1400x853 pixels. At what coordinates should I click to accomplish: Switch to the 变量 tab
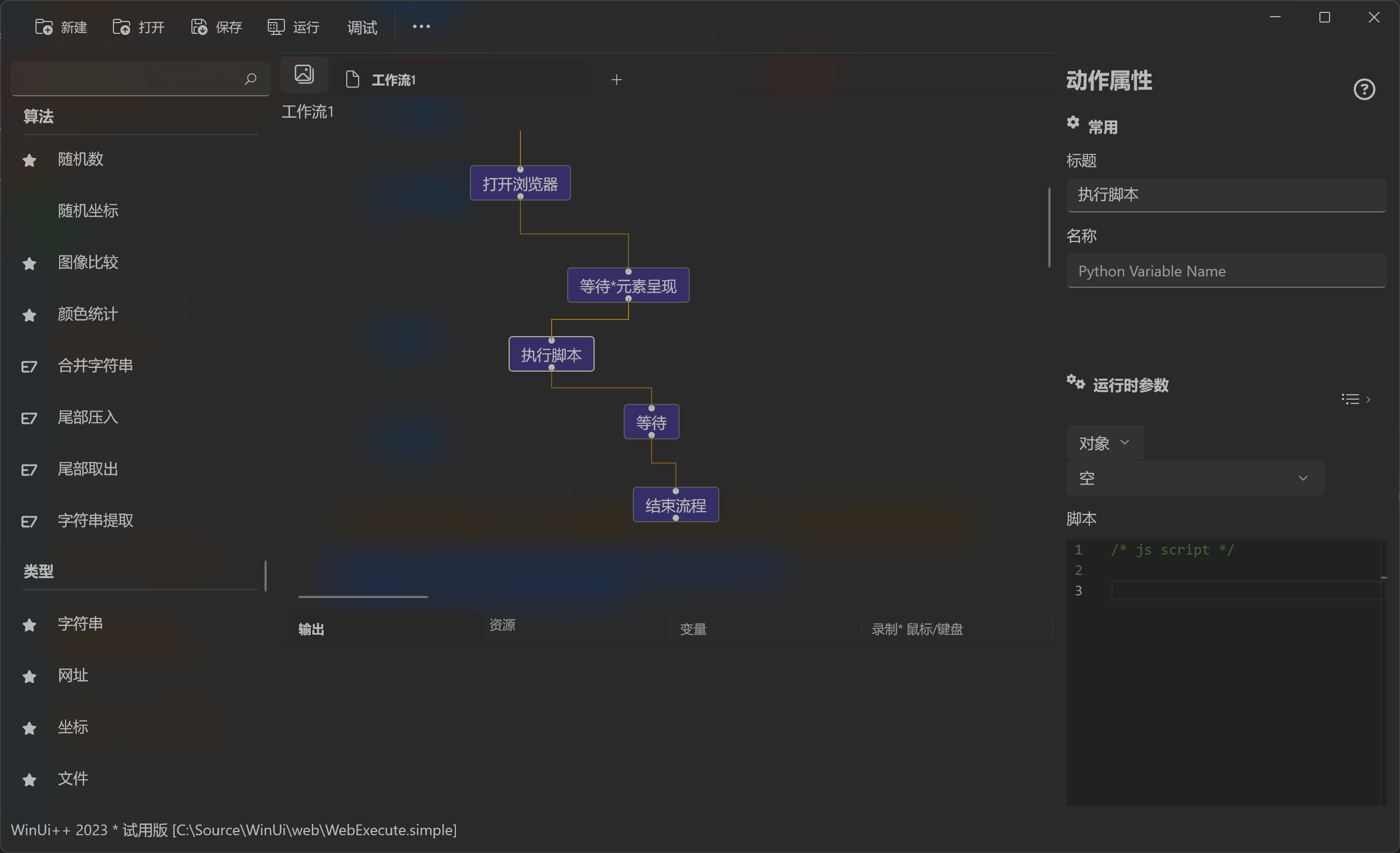tap(693, 629)
